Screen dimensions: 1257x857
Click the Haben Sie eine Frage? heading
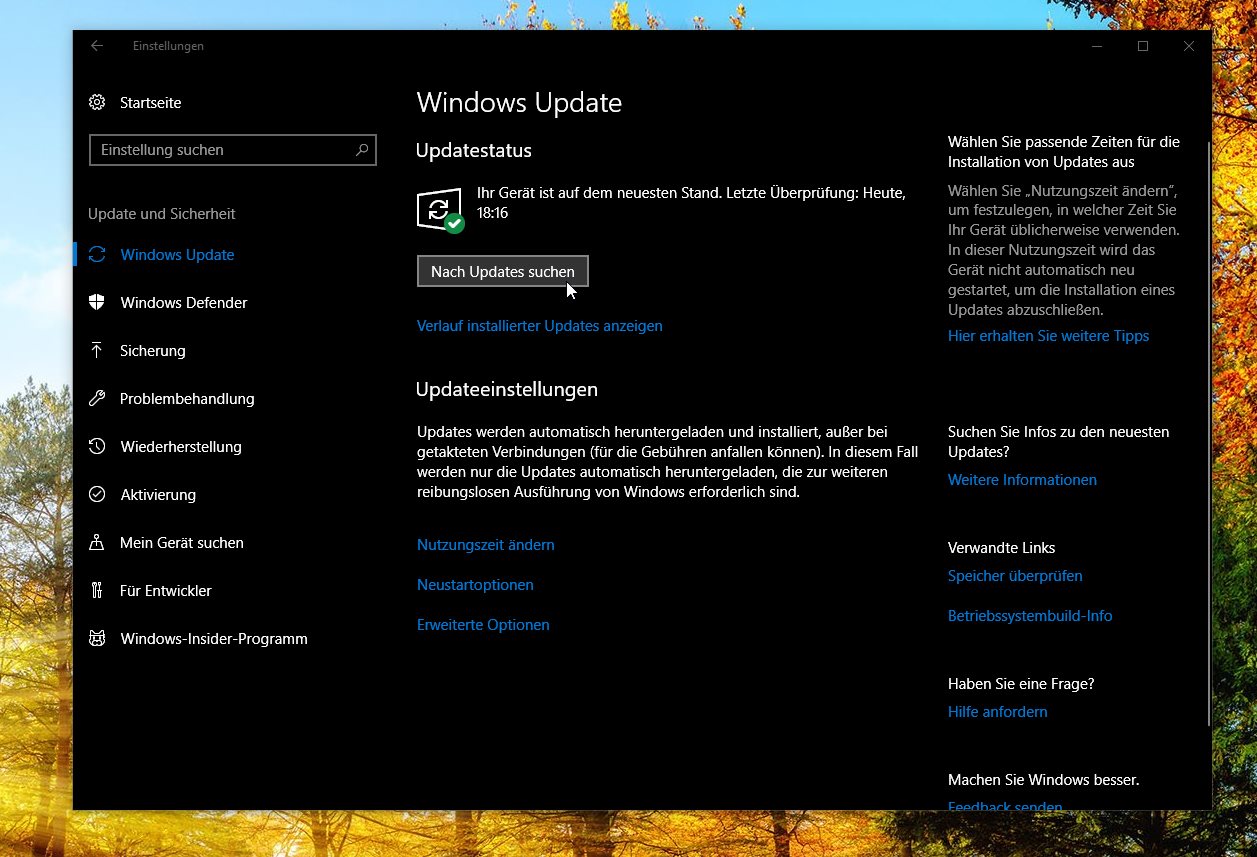[x=1021, y=684]
